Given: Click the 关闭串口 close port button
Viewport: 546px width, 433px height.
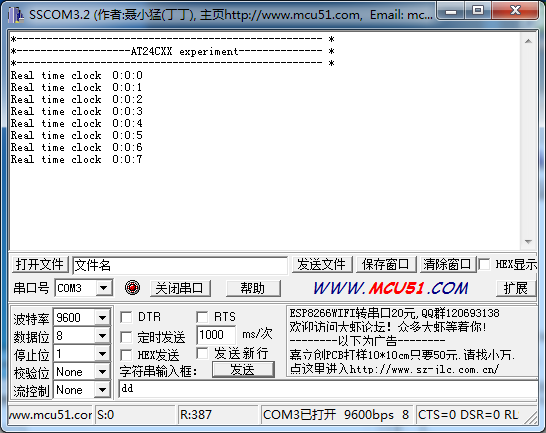Looking at the screenshot, I should tap(180, 288).
